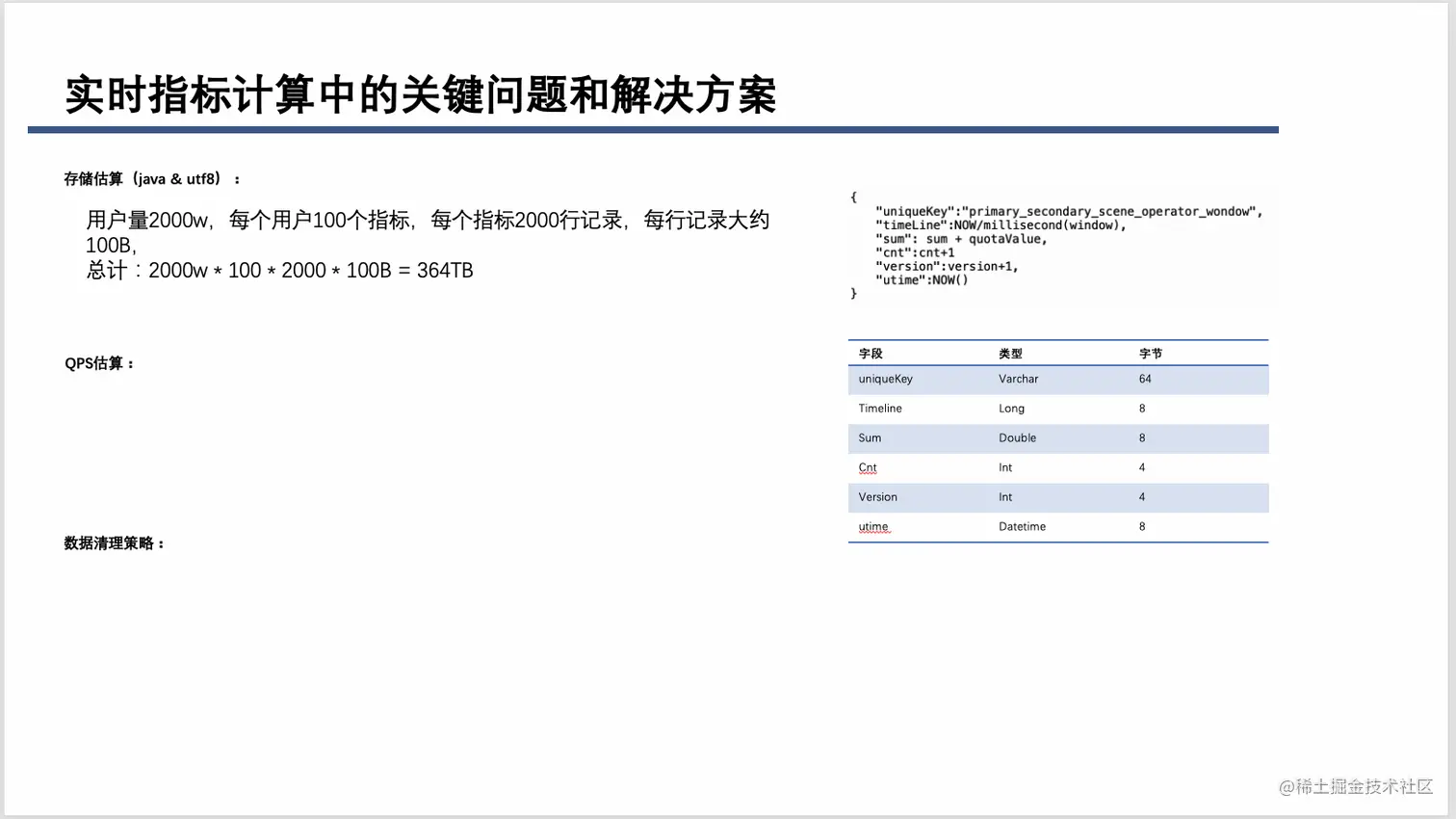1456x819 pixels.
Task: Click the "utime":NOW() code line
Action: click(x=922, y=280)
